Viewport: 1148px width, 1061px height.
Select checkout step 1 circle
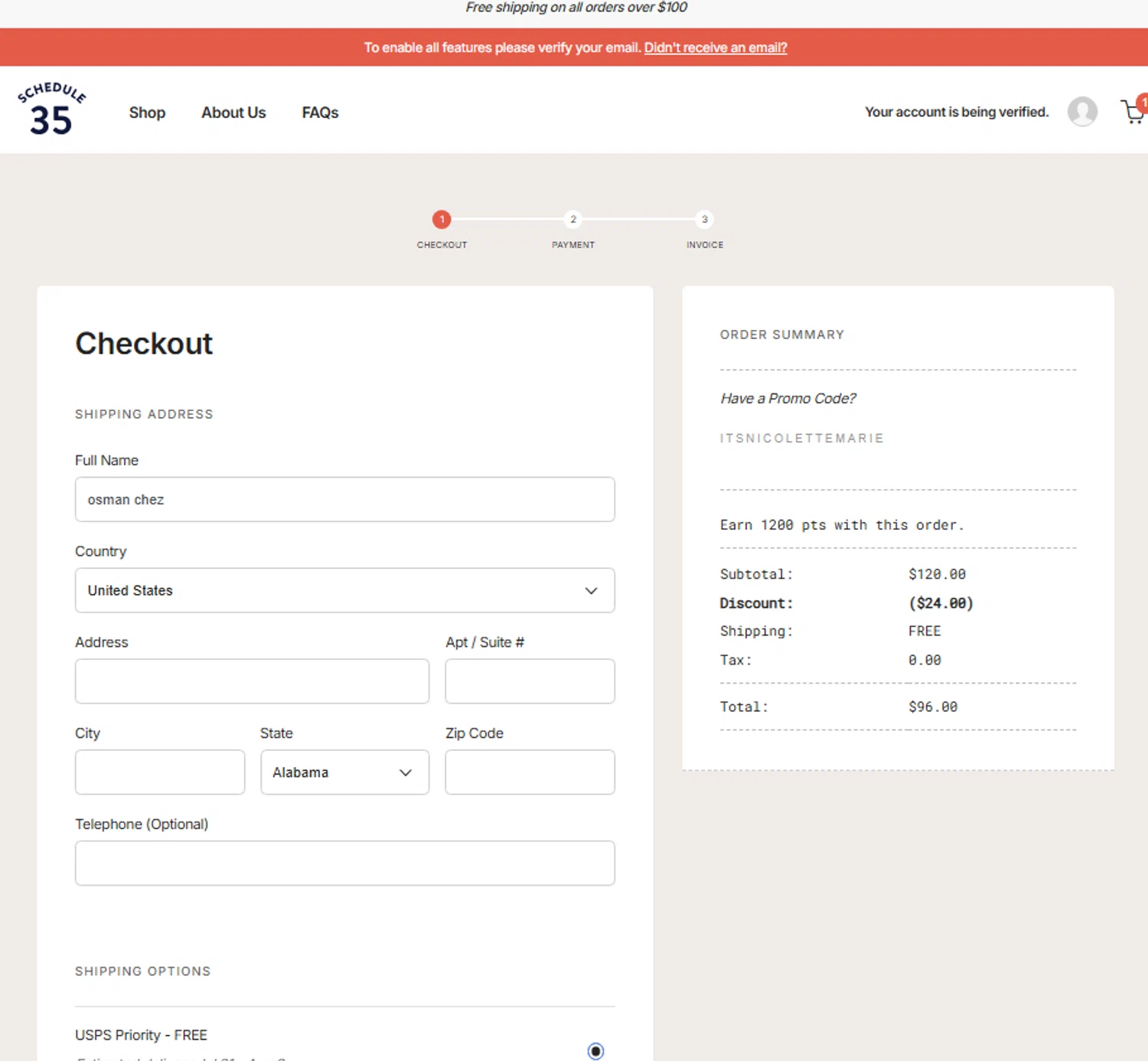(x=442, y=220)
